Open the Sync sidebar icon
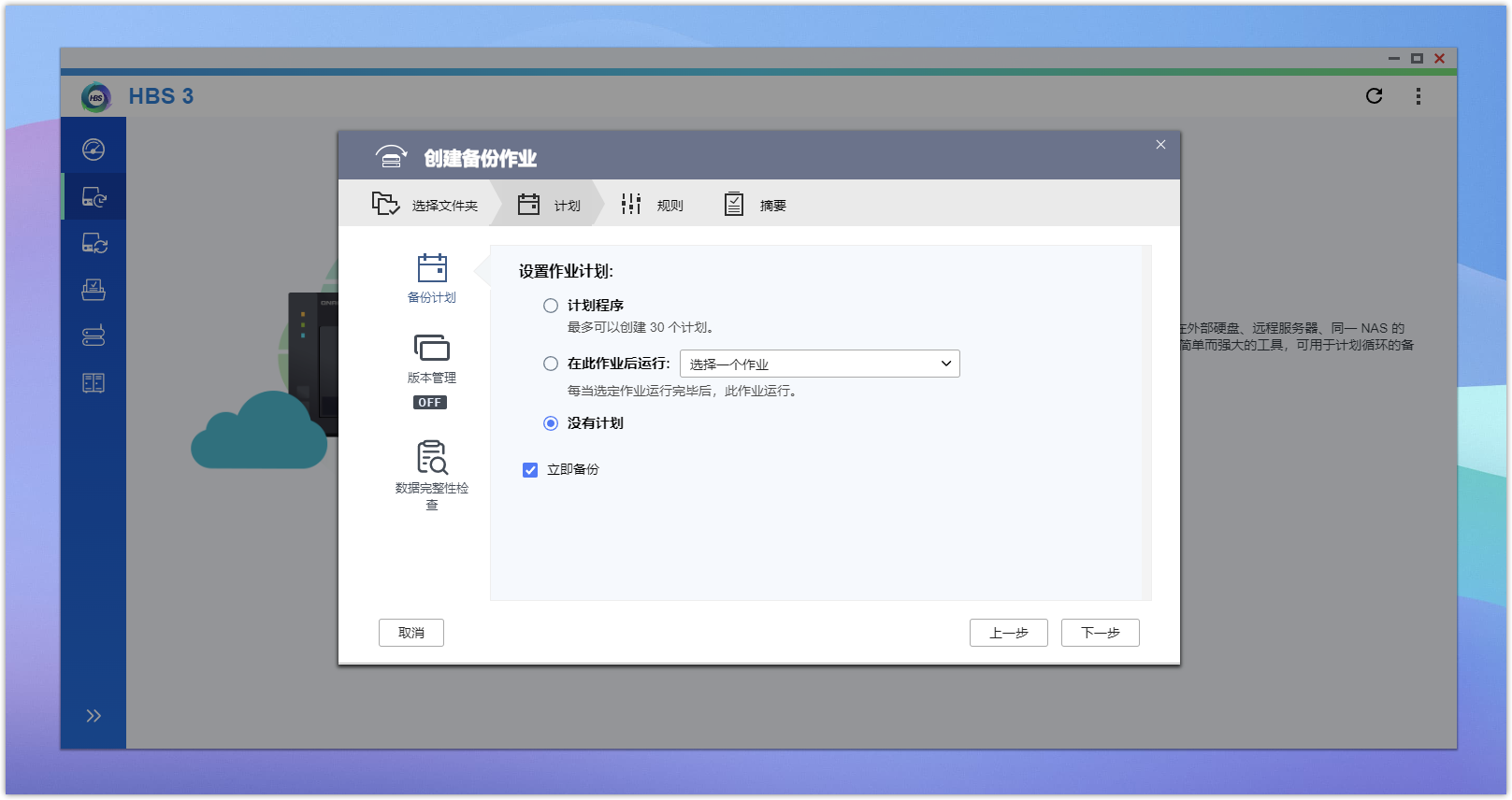 [x=94, y=244]
